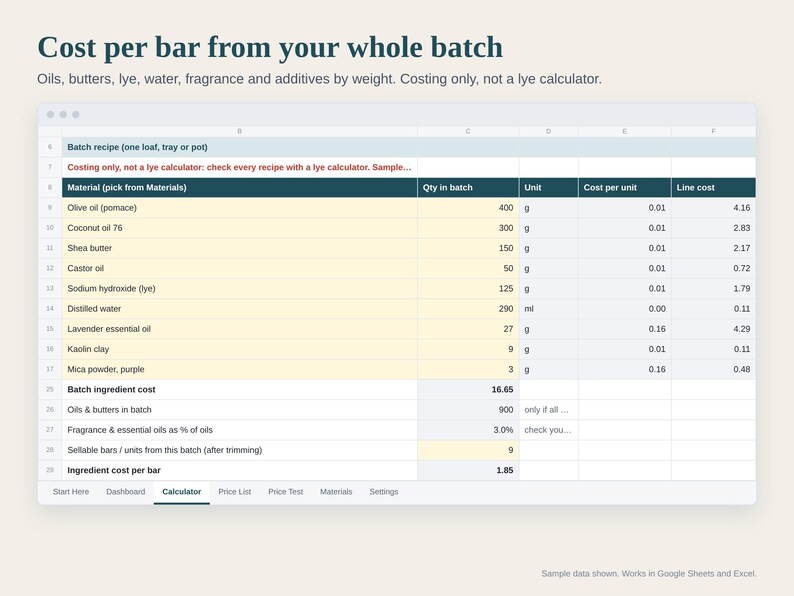Click the lavender oil quantity cell 27
794x596 pixels.
[x=468, y=329]
